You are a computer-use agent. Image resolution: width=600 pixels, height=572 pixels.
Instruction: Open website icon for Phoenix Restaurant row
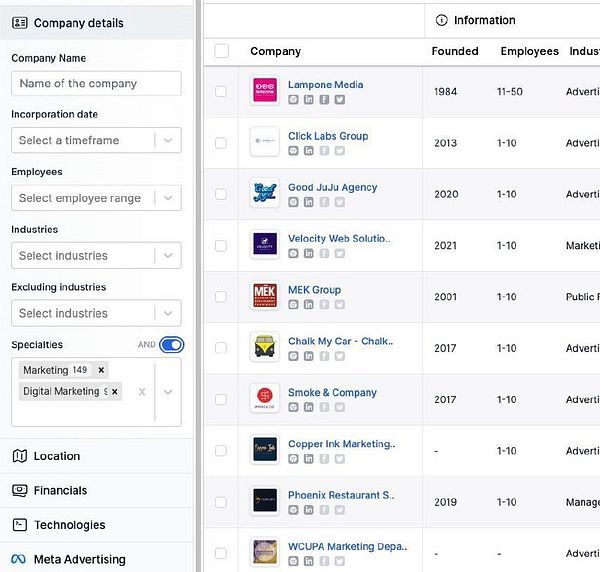coord(293,510)
